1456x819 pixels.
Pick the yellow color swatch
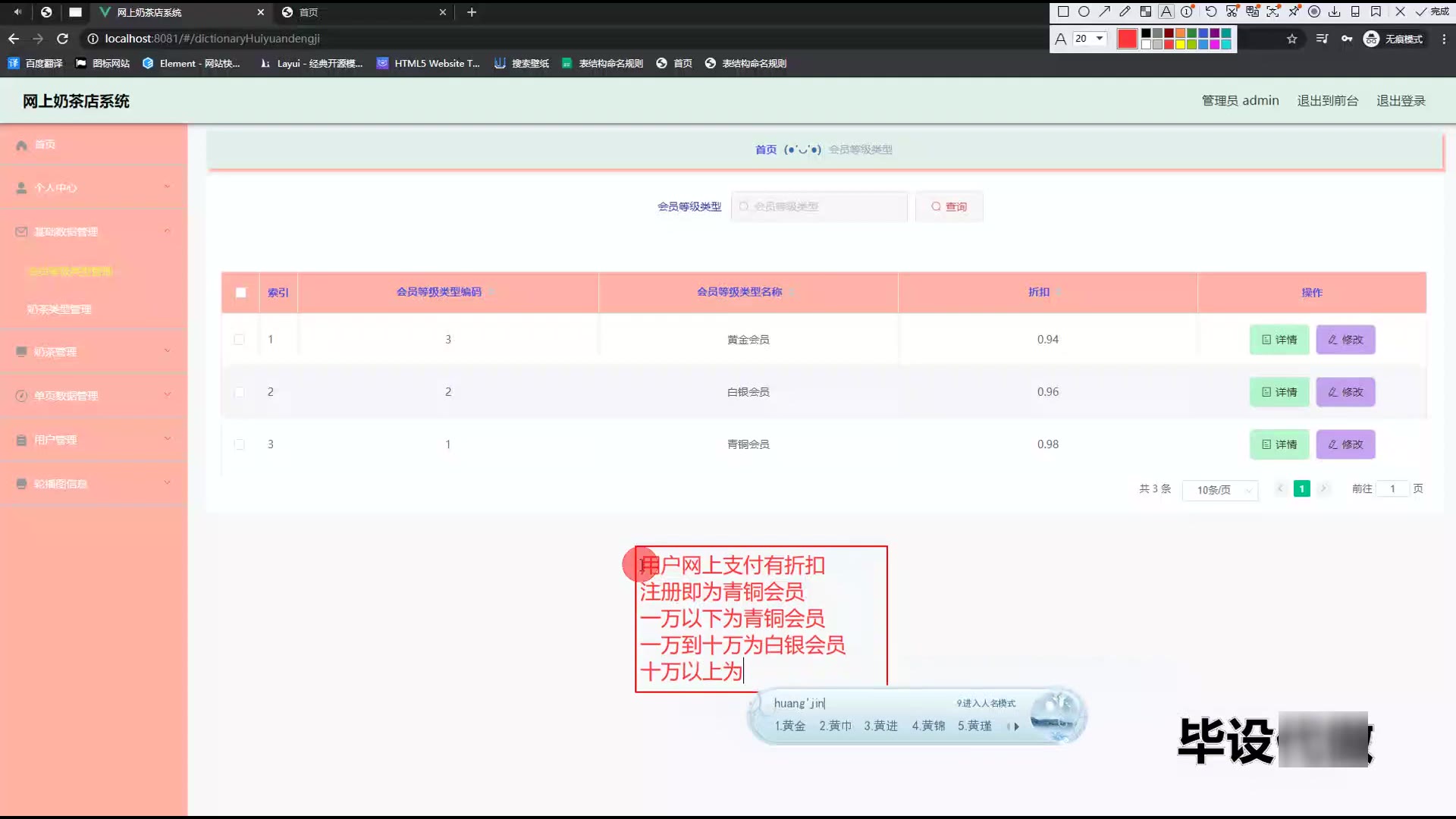pos(1180,45)
